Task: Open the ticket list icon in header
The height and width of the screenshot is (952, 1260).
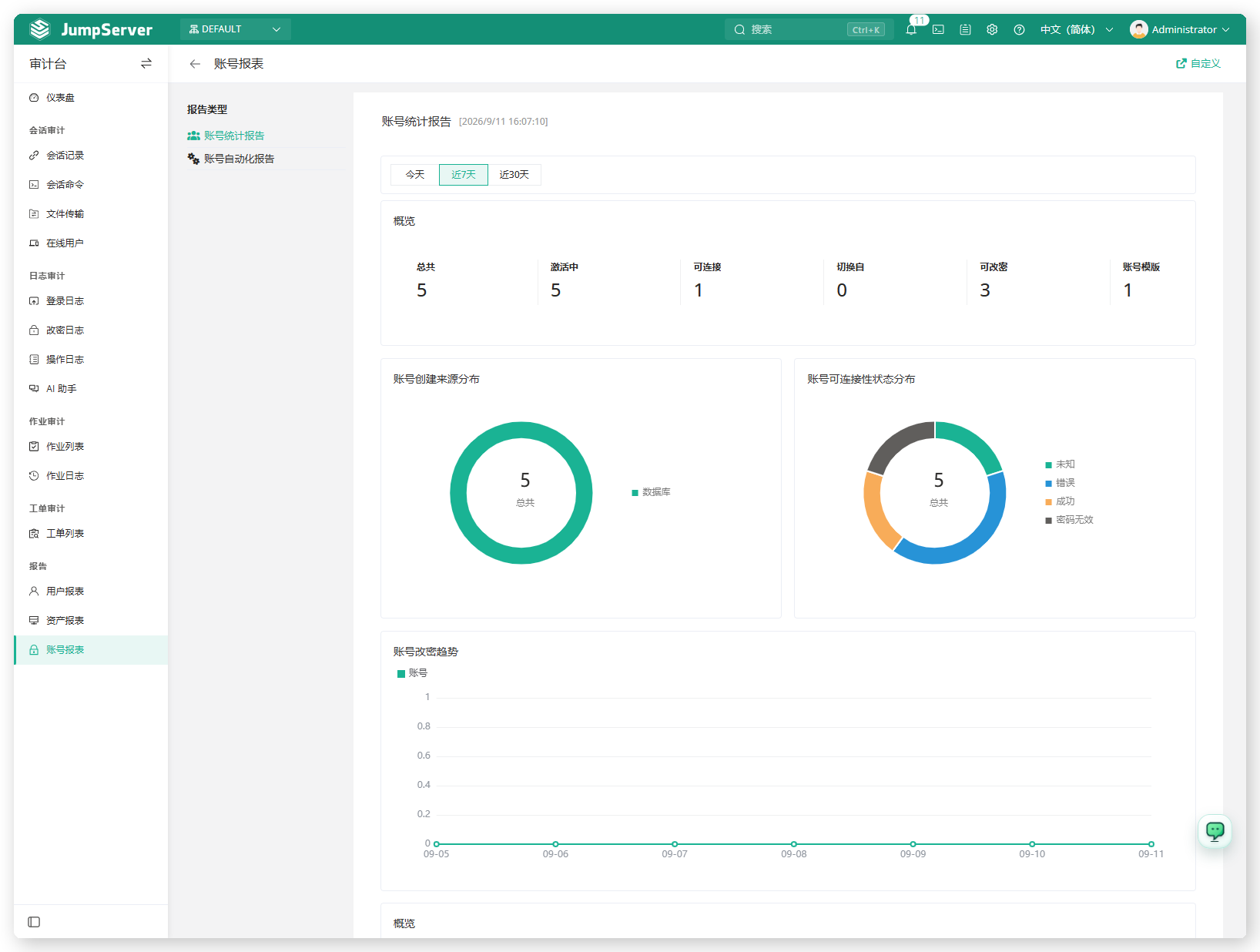Action: 965,30
